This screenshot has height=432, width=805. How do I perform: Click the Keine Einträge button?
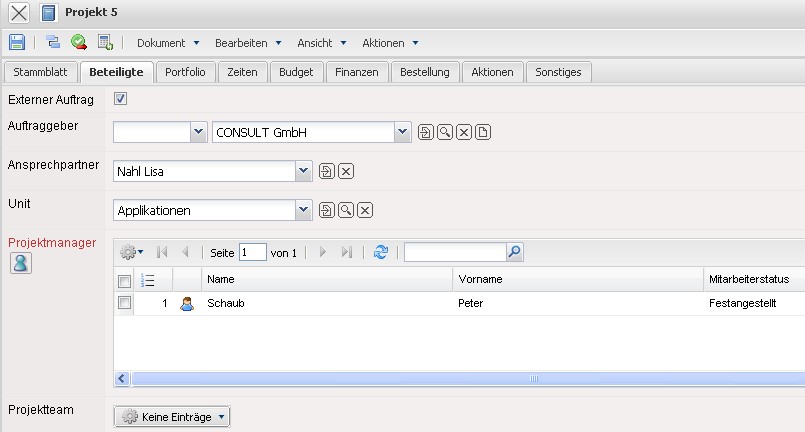172,417
